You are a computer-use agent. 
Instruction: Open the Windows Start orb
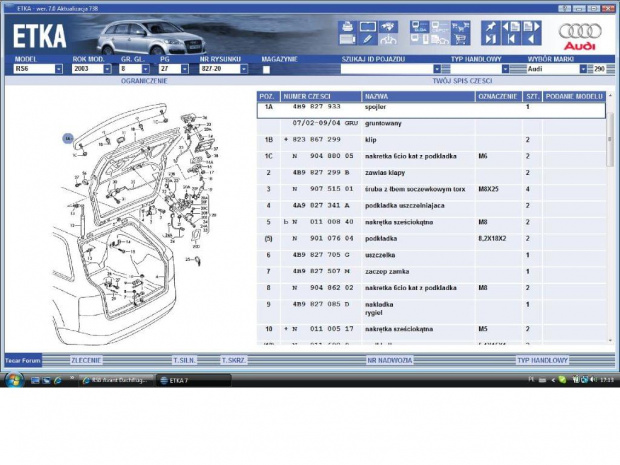[x=15, y=380]
